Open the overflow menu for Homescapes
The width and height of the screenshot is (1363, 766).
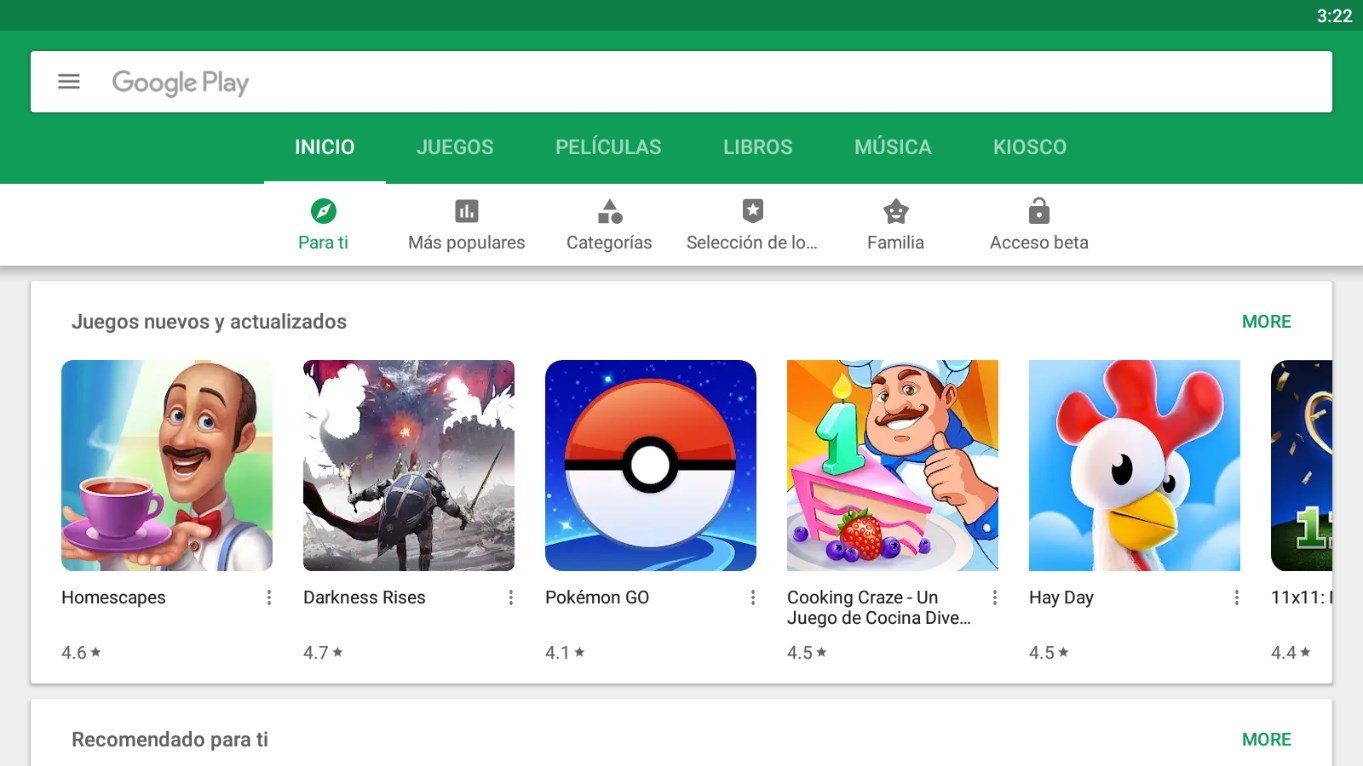(x=268, y=597)
